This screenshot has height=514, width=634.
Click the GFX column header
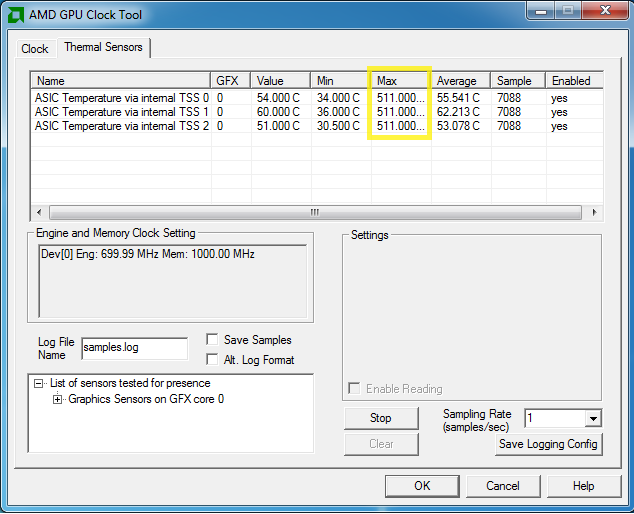[230, 80]
